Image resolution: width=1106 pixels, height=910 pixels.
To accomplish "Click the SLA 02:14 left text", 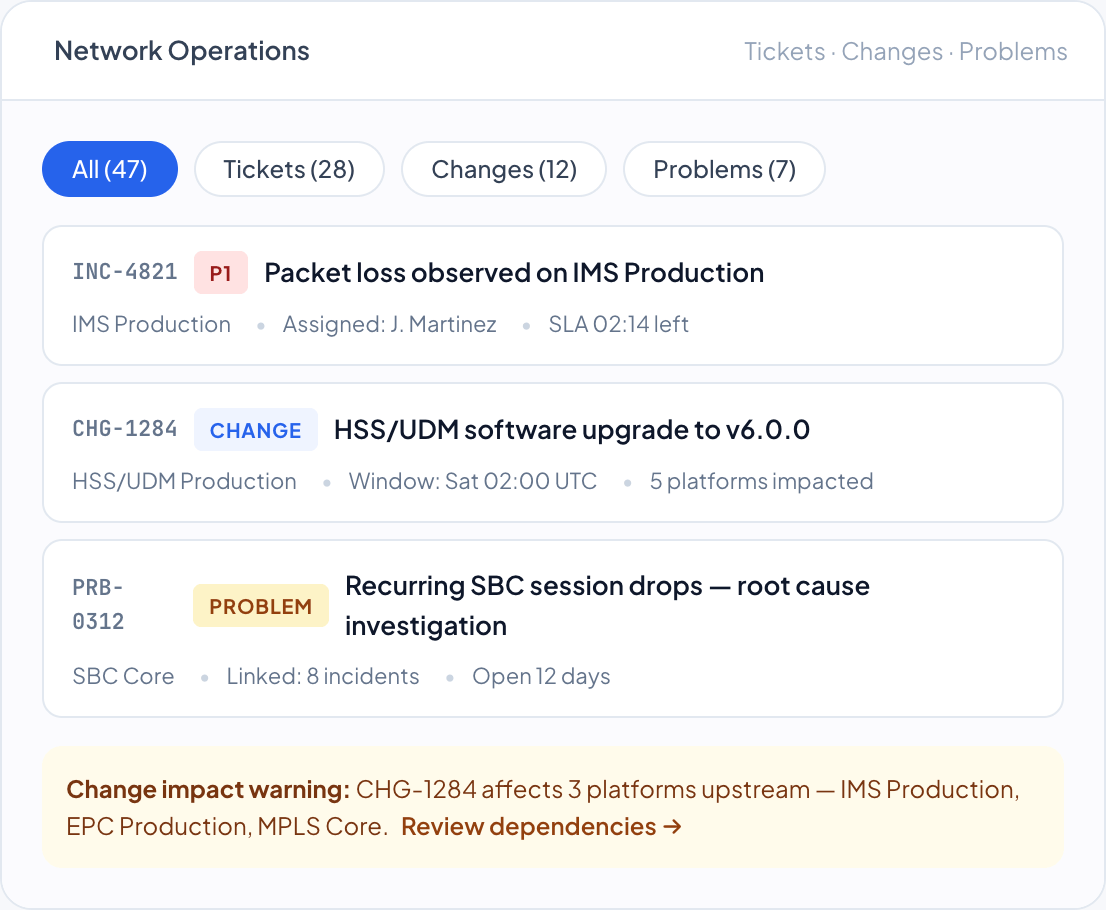I will click(619, 324).
